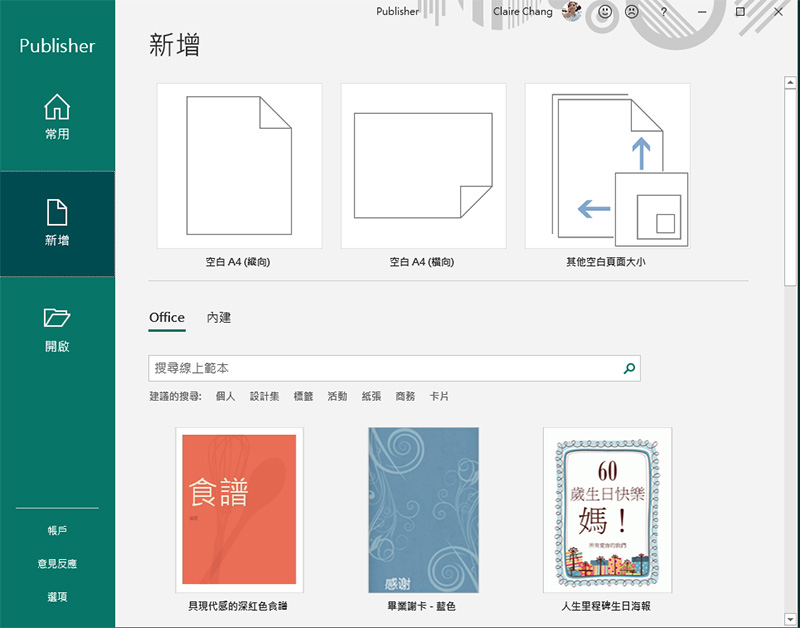Switch to the Office templates tab

tap(167, 317)
